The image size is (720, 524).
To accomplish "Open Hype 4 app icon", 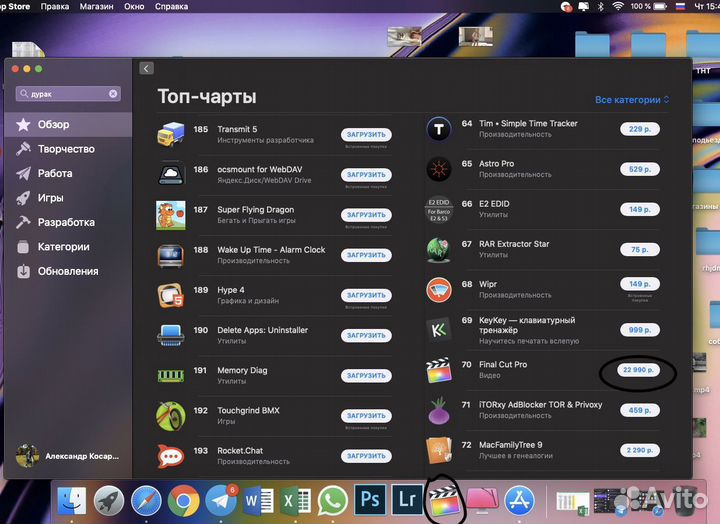I will (x=171, y=295).
